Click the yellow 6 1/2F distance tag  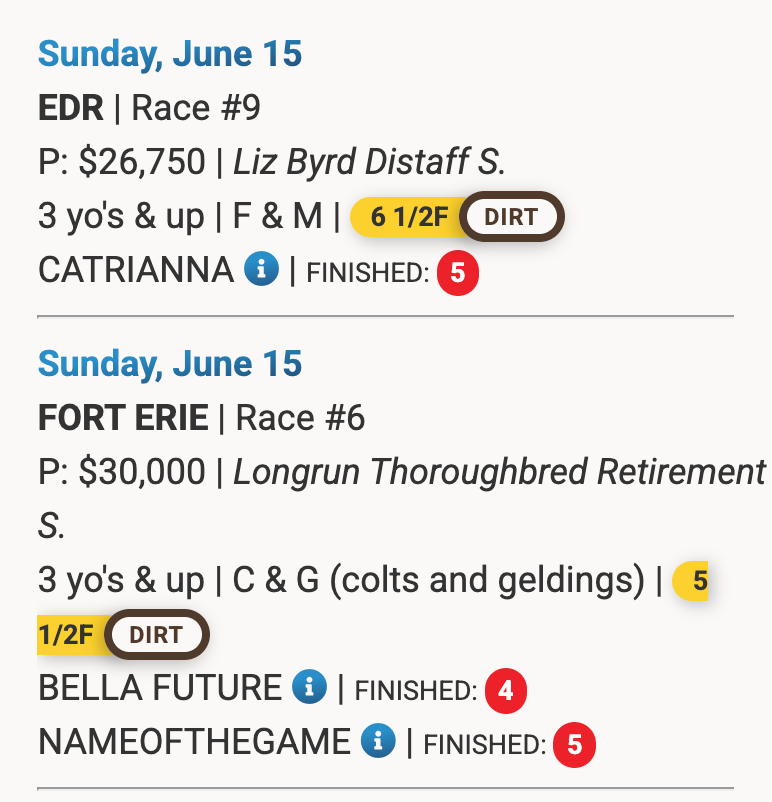[409, 217]
